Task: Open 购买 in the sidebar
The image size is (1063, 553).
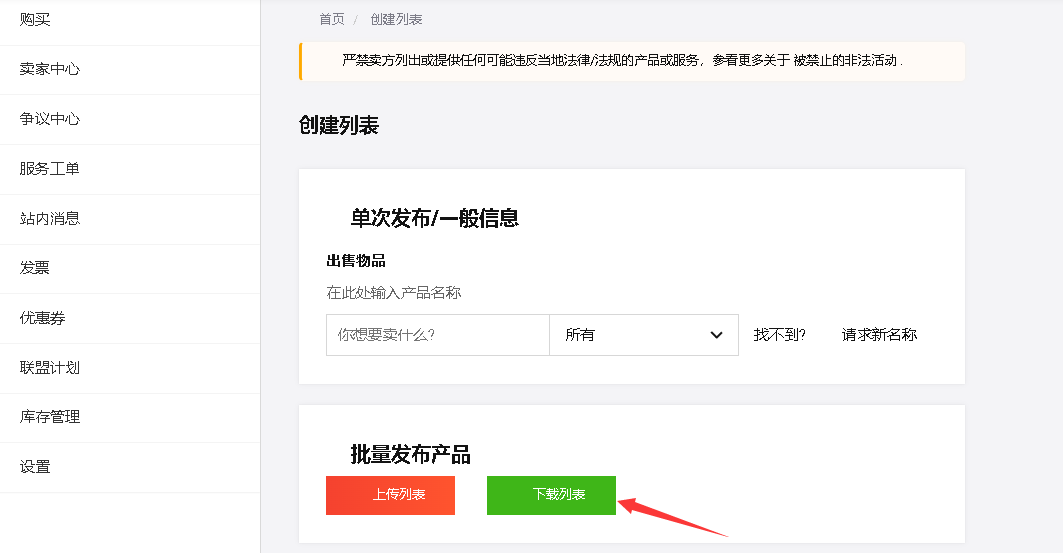Action: pos(35,20)
